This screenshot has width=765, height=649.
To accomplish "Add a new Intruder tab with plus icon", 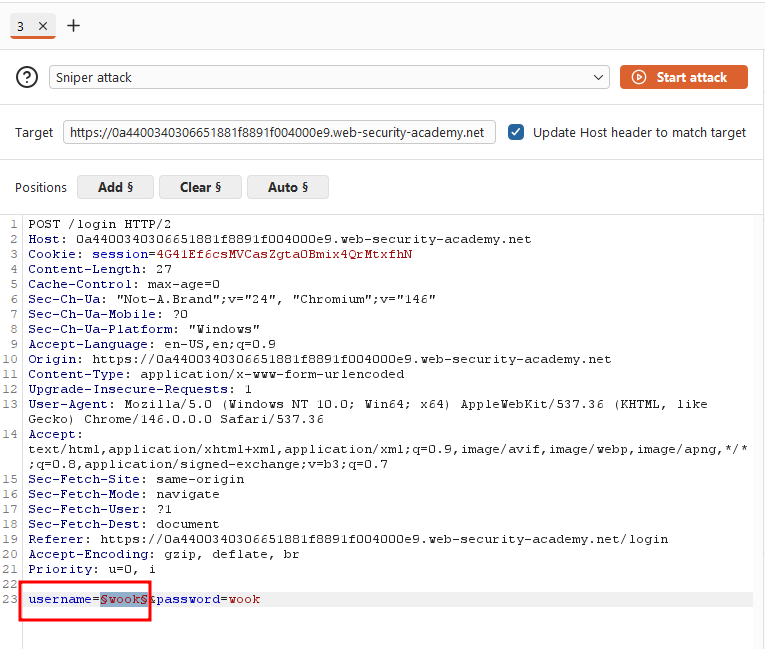I will click(74, 25).
